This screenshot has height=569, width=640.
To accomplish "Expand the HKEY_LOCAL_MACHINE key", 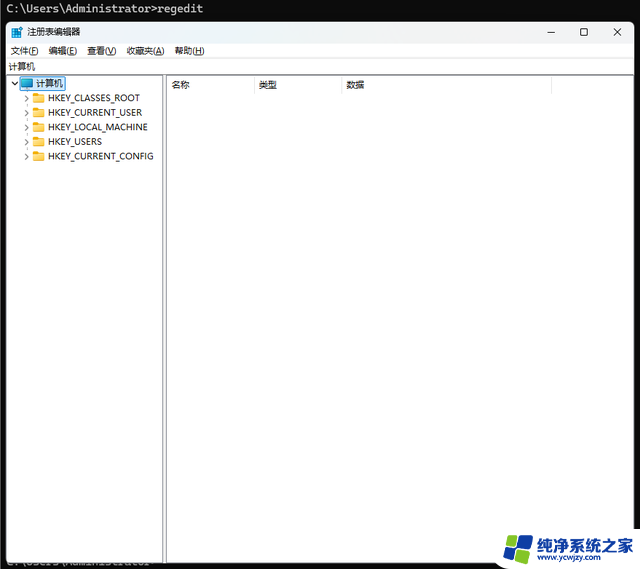I will [x=27, y=127].
